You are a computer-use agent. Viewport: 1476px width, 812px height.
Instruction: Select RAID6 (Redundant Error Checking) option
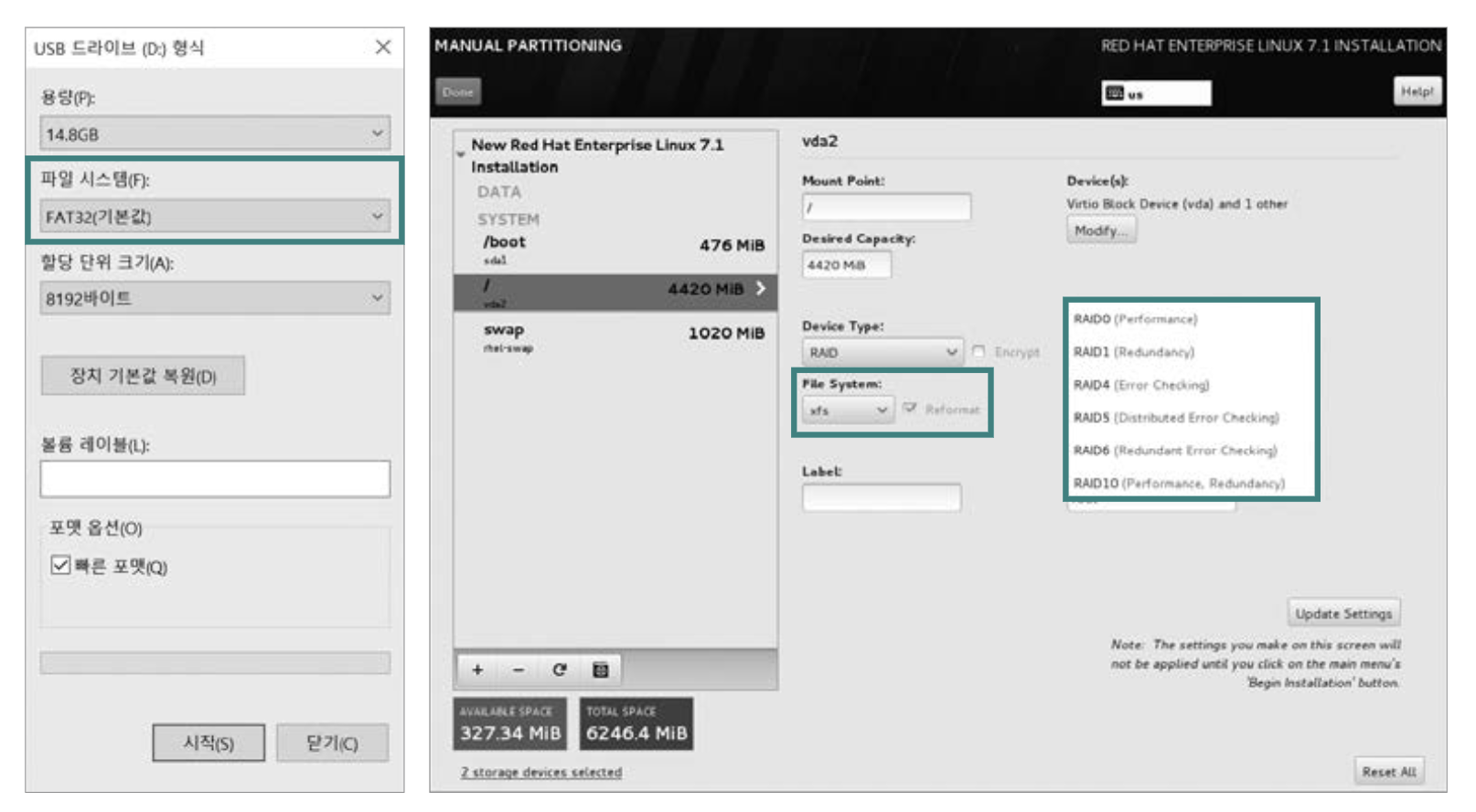[x=1175, y=451]
